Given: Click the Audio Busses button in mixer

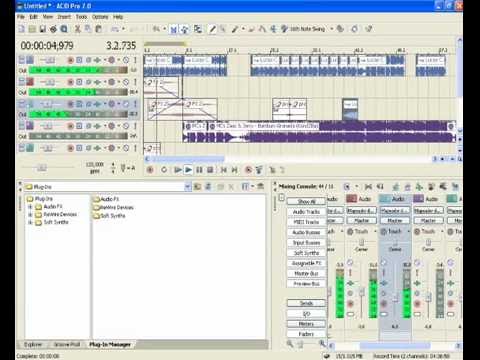Looking at the screenshot, I should click(306, 232).
